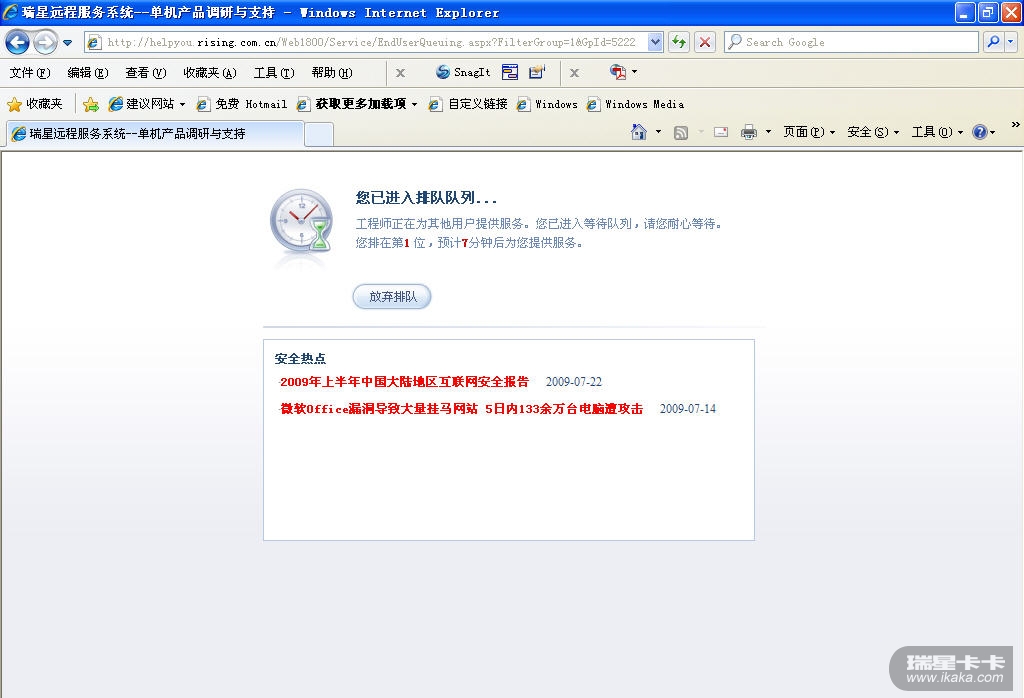Open the Windows Media favorites link
Image resolution: width=1024 pixels, height=698 pixels.
(x=635, y=104)
